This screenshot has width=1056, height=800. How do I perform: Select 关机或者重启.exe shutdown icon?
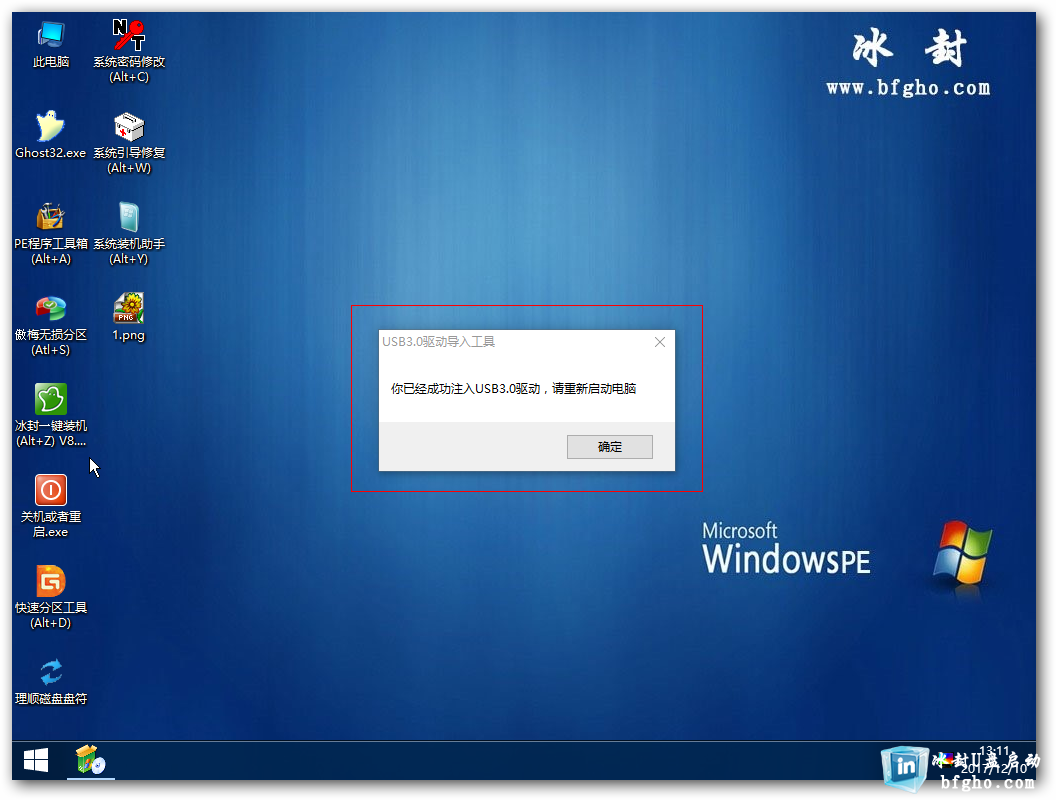51,506
